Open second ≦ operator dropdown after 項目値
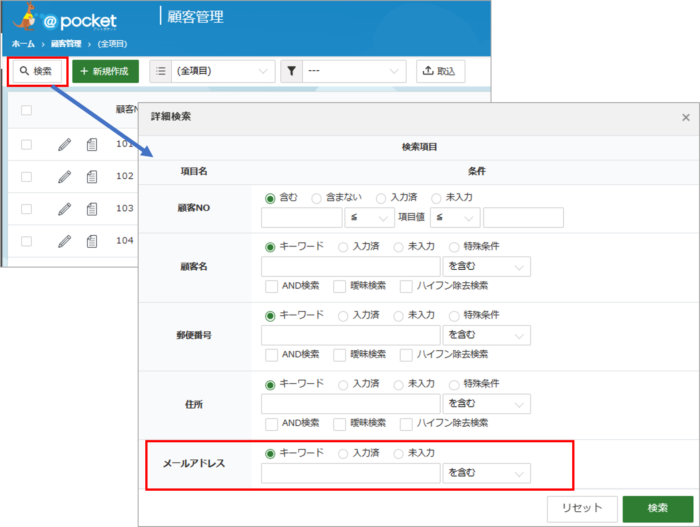This screenshot has height=527, width=700. coord(455,217)
